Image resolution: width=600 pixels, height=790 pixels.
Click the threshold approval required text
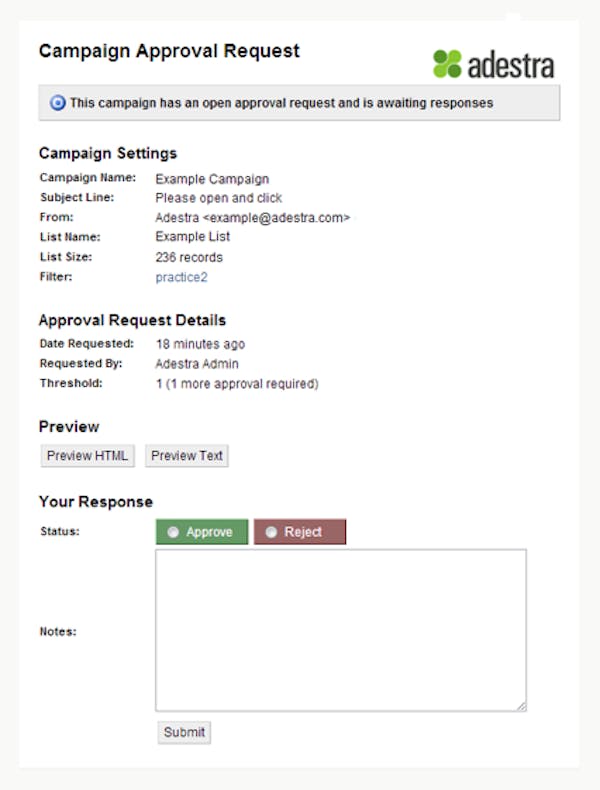click(237, 384)
